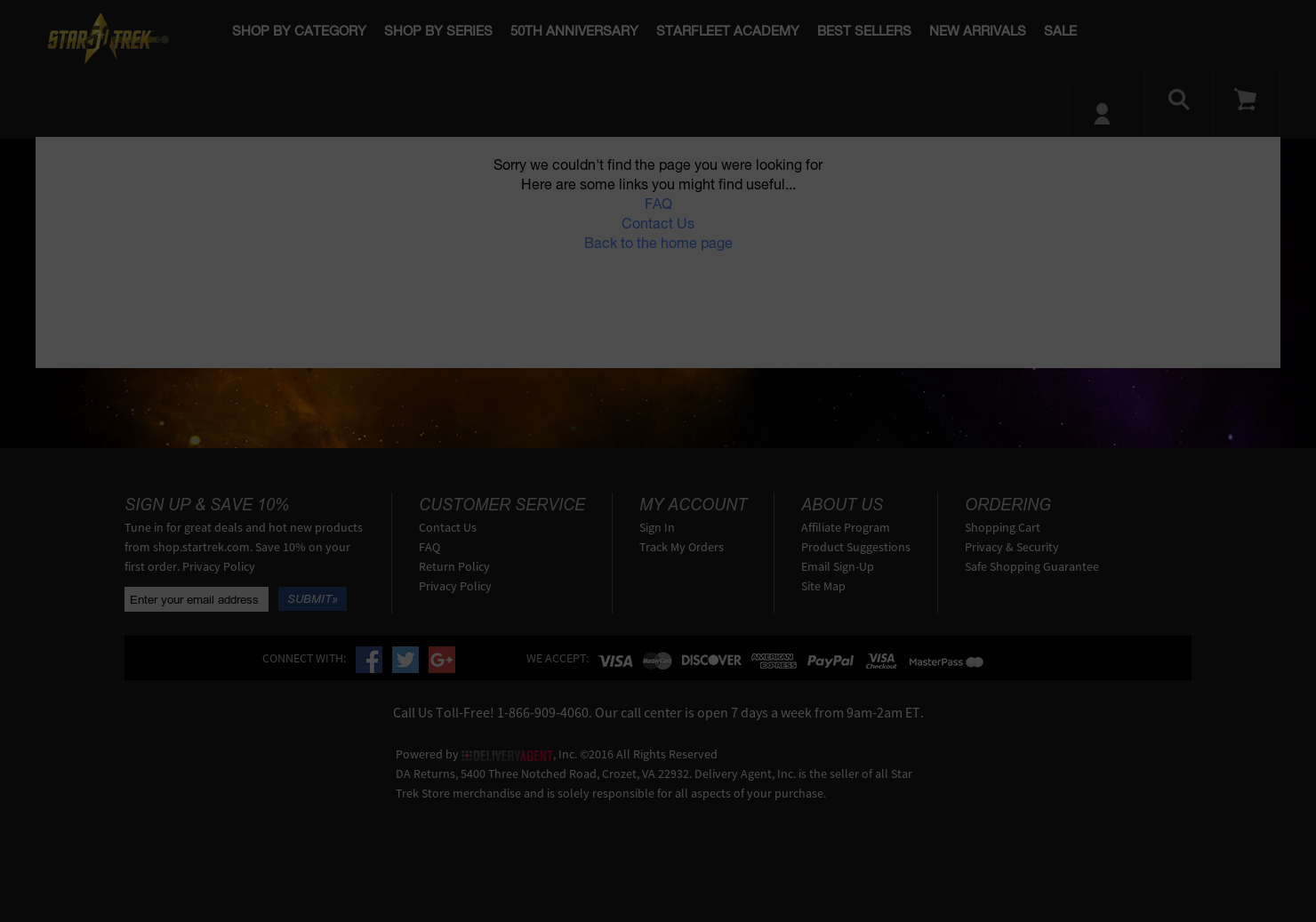Open the Twitter social icon
This screenshot has height=922, width=1316.
(x=405, y=660)
